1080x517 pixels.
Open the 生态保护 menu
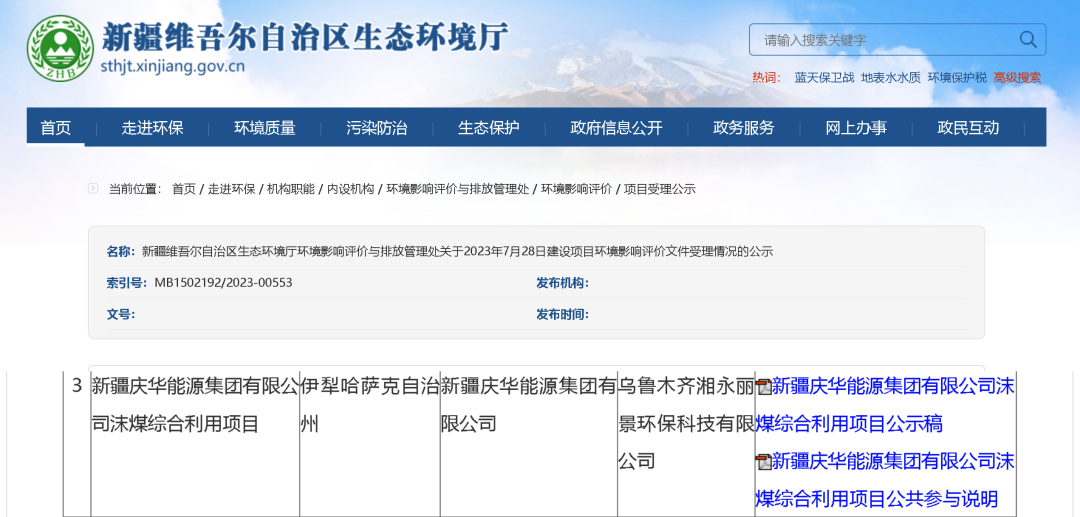(489, 128)
